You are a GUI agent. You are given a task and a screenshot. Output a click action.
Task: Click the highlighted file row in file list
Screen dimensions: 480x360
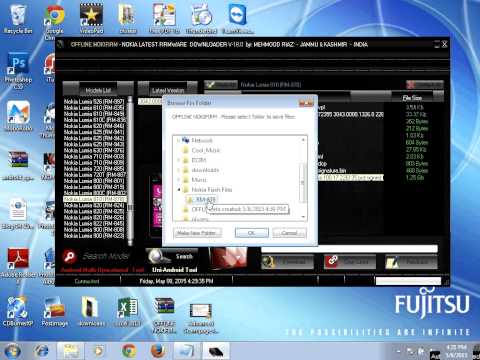pos(350,178)
